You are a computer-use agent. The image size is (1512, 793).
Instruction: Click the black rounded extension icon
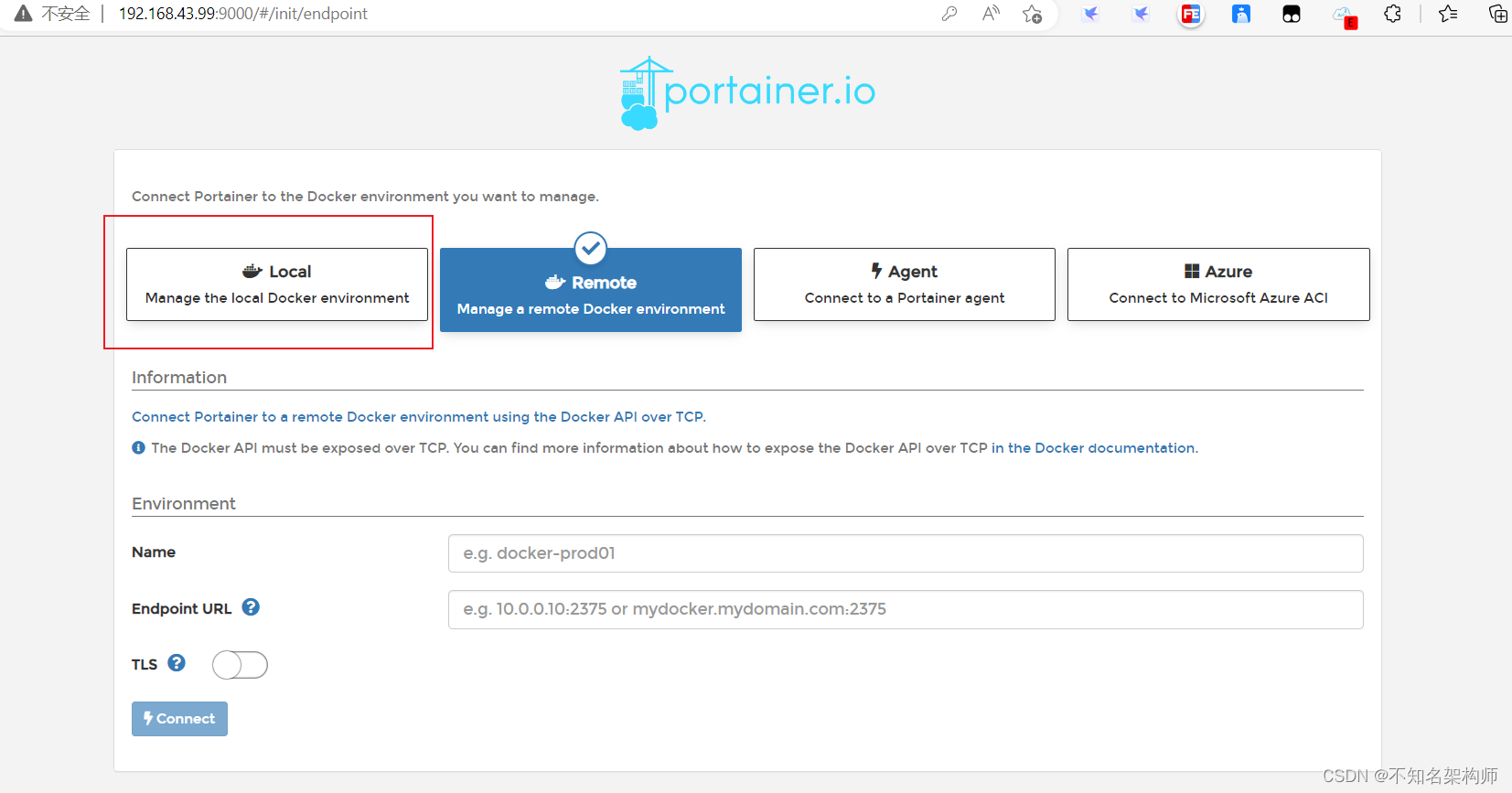coord(1292,14)
